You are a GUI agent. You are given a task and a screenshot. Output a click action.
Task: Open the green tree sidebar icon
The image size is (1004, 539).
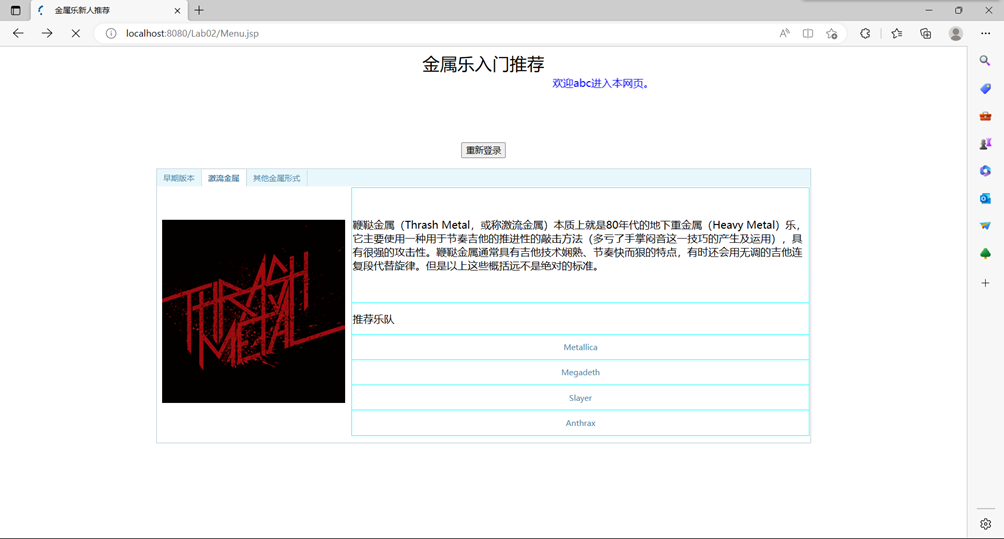pyautogui.click(x=985, y=254)
